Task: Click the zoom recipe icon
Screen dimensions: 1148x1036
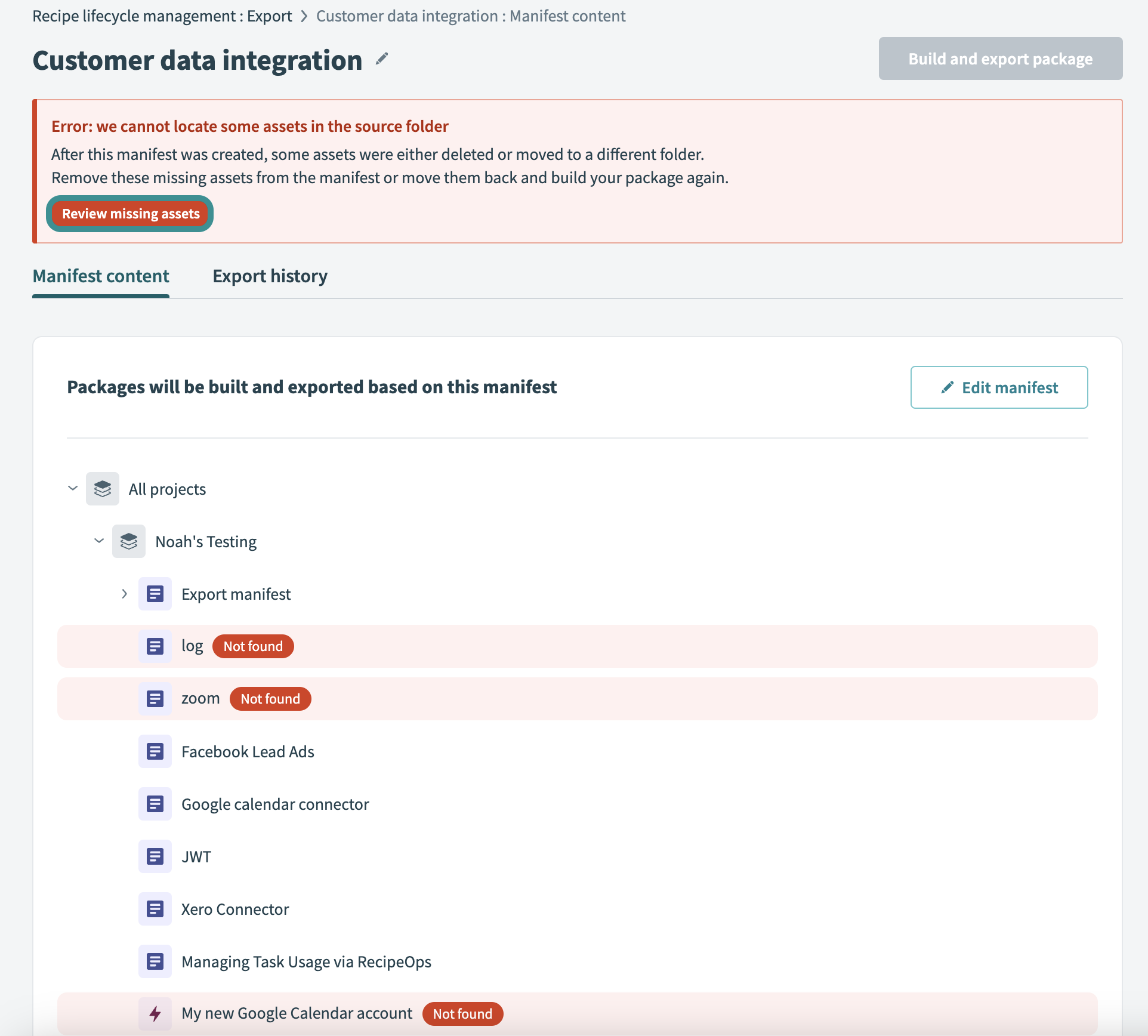Action: pyautogui.click(x=155, y=699)
